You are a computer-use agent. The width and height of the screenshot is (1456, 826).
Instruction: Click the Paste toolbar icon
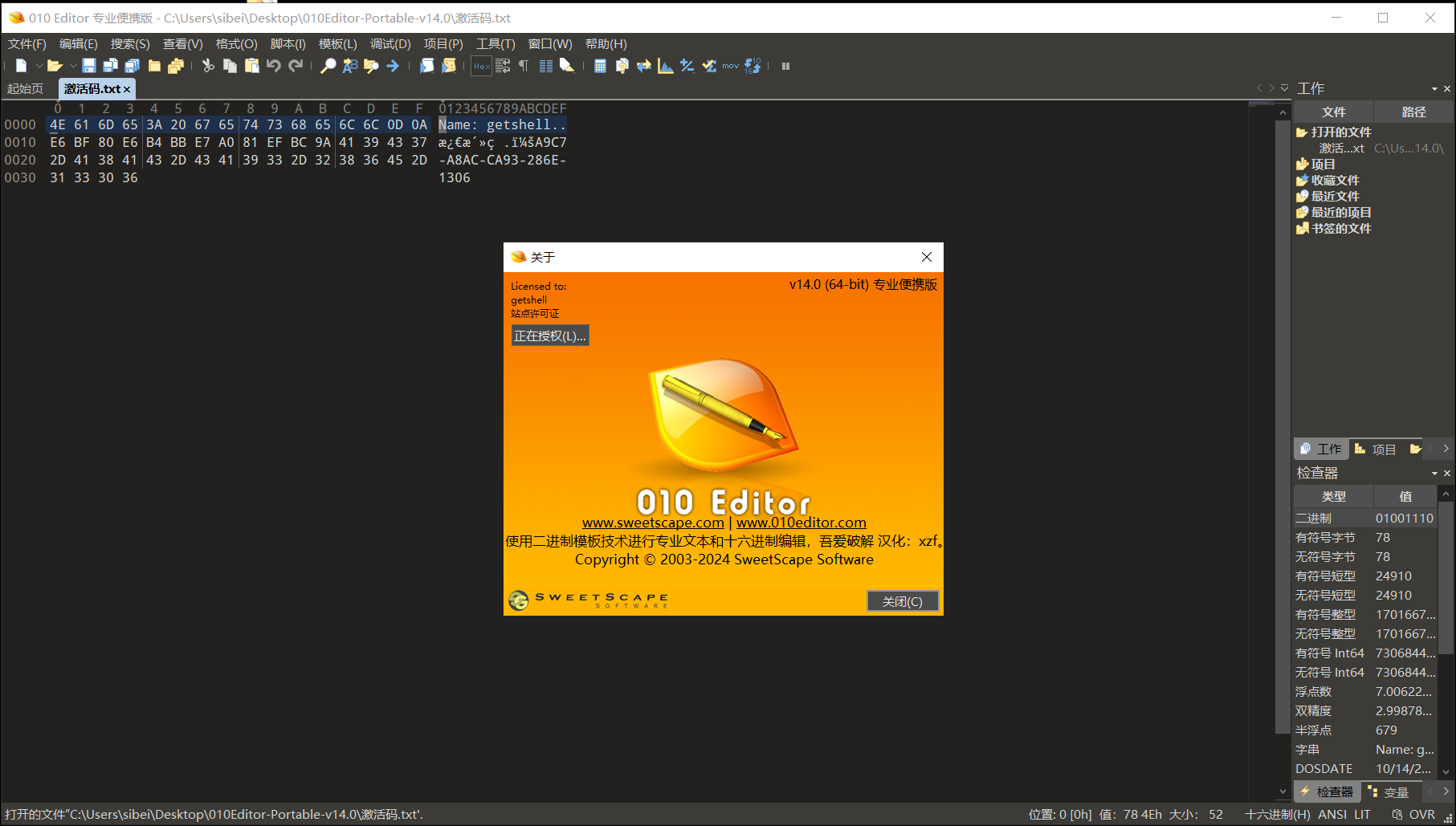tap(252, 66)
